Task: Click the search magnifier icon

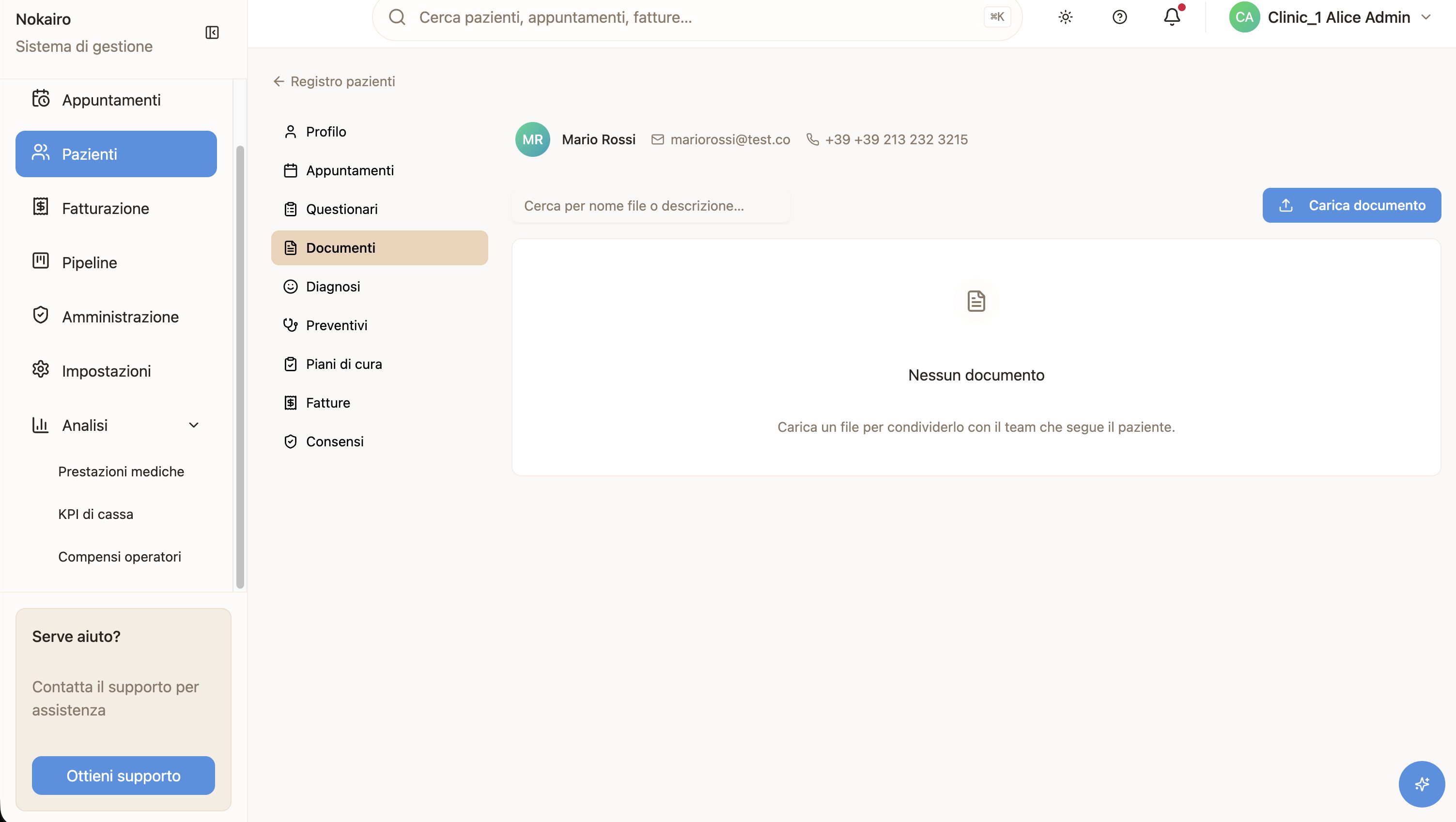Action: (x=397, y=17)
